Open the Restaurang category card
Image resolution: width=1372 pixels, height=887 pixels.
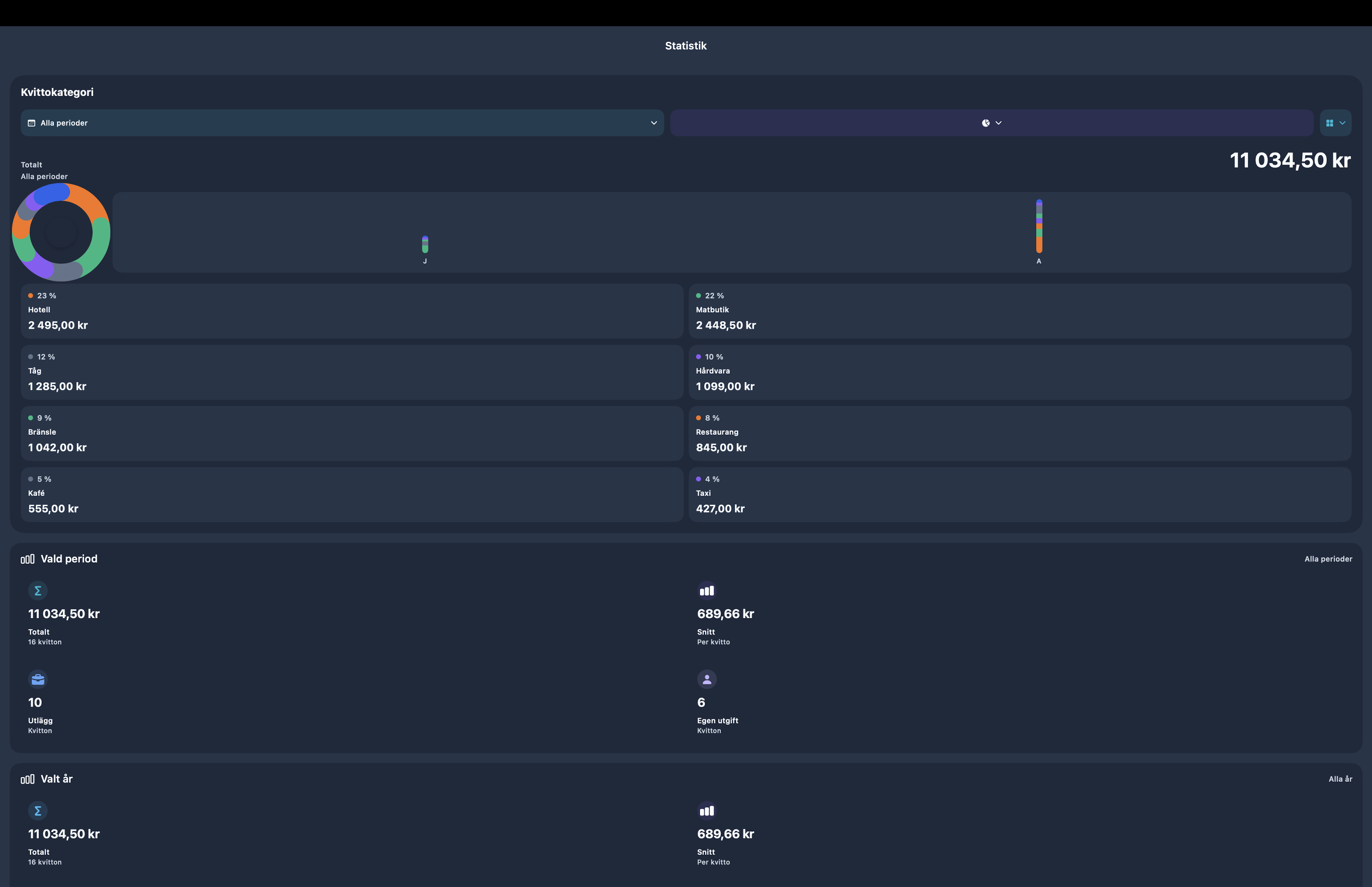pyautogui.click(x=1019, y=433)
